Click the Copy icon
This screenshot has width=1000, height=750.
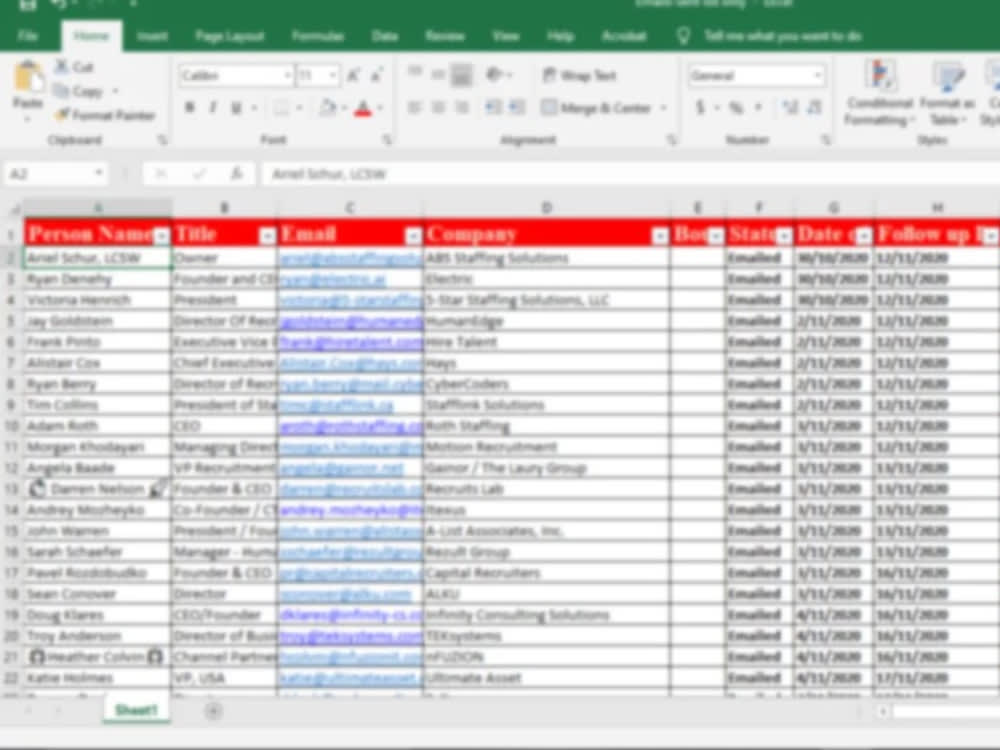pyautogui.click(x=61, y=91)
